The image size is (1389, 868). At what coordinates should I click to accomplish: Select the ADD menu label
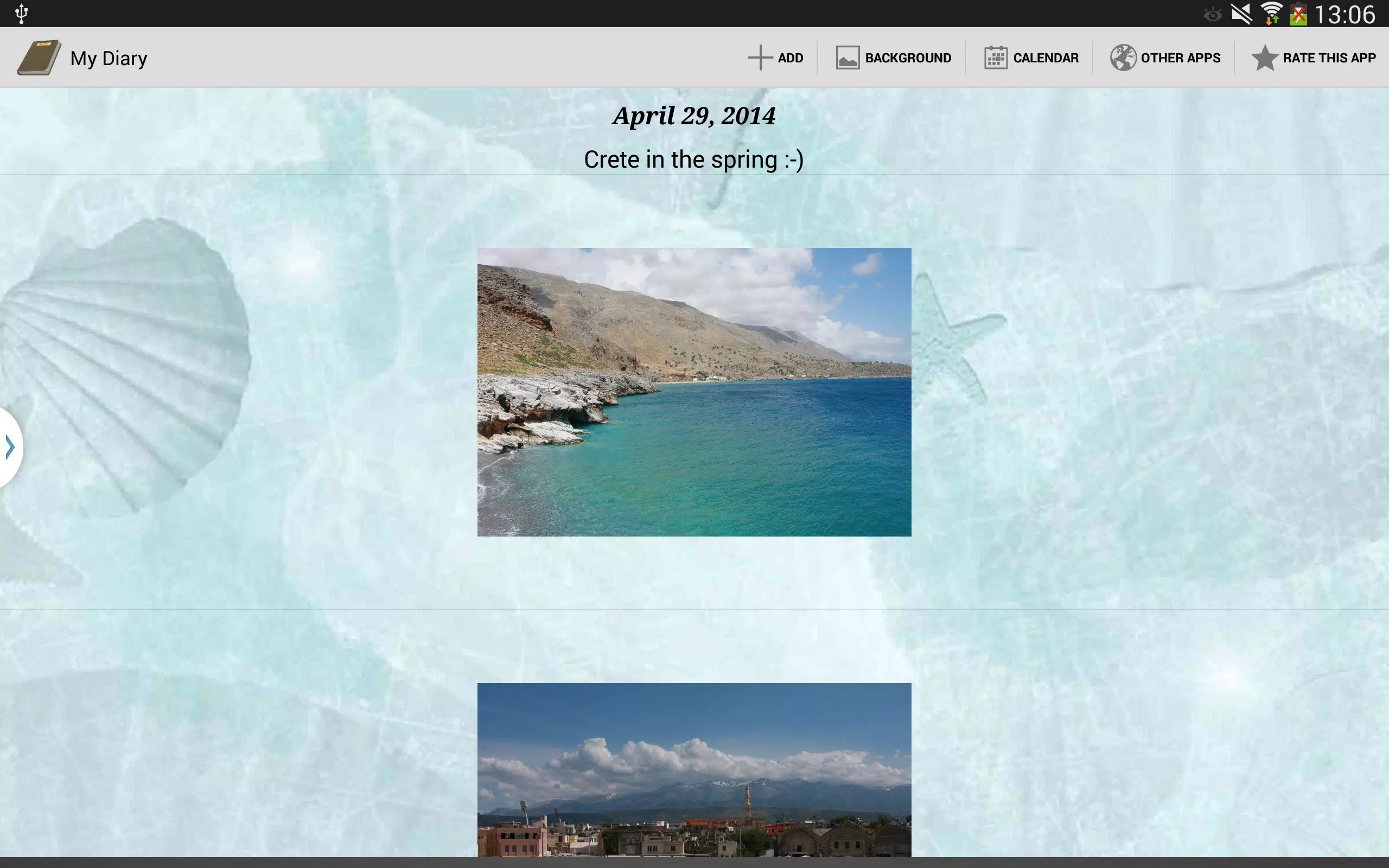[791, 58]
